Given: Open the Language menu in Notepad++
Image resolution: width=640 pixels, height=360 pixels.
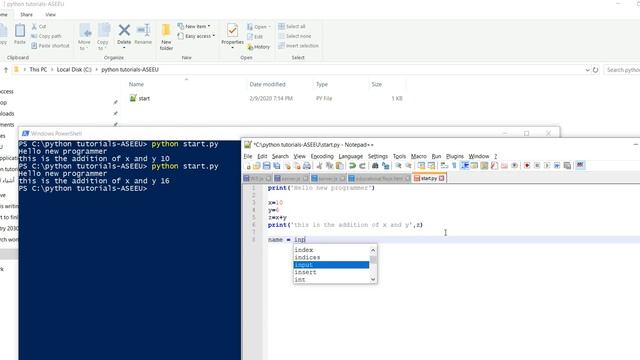Looking at the screenshot, I should [351, 156].
